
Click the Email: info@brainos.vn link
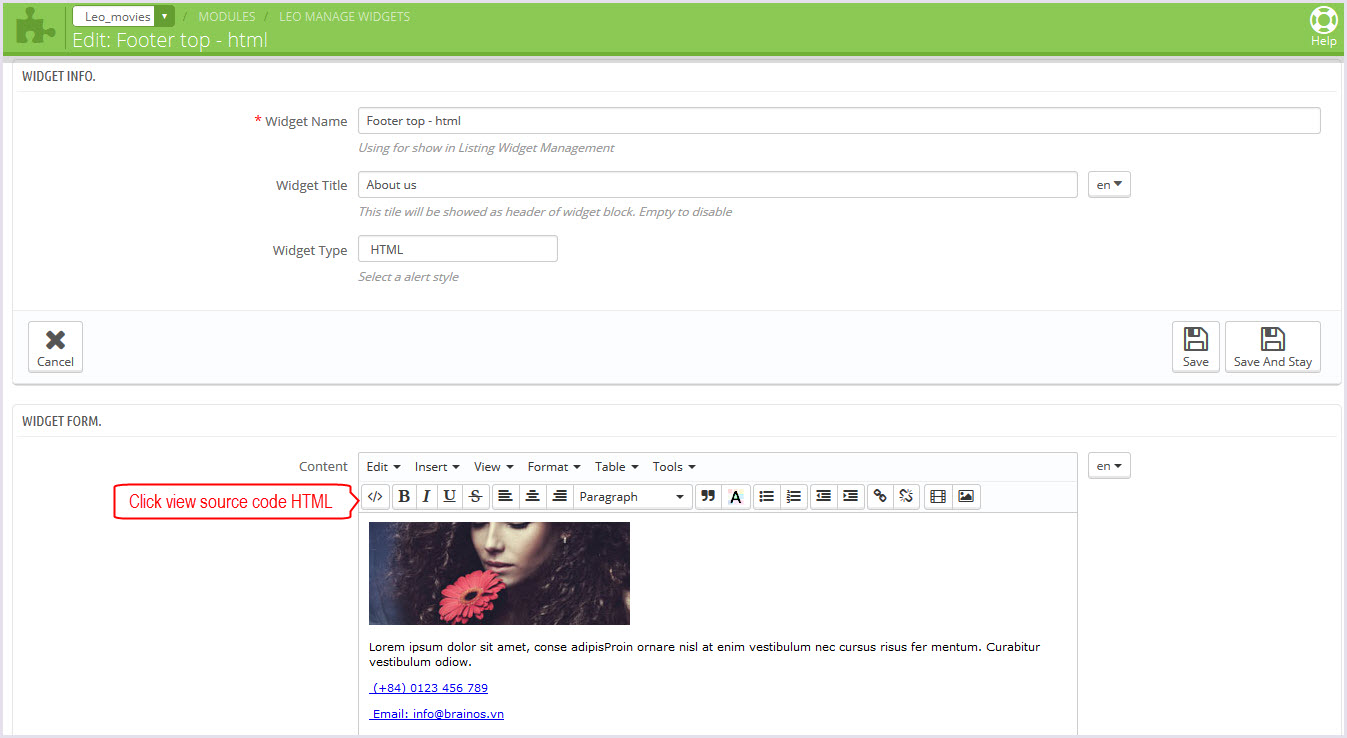click(x=436, y=714)
